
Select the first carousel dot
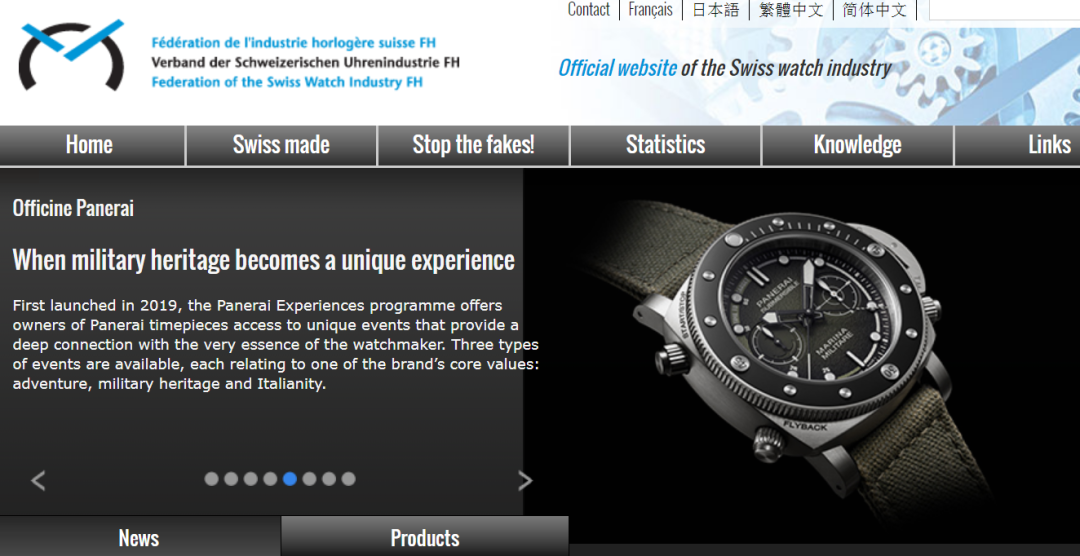(x=211, y=479)
